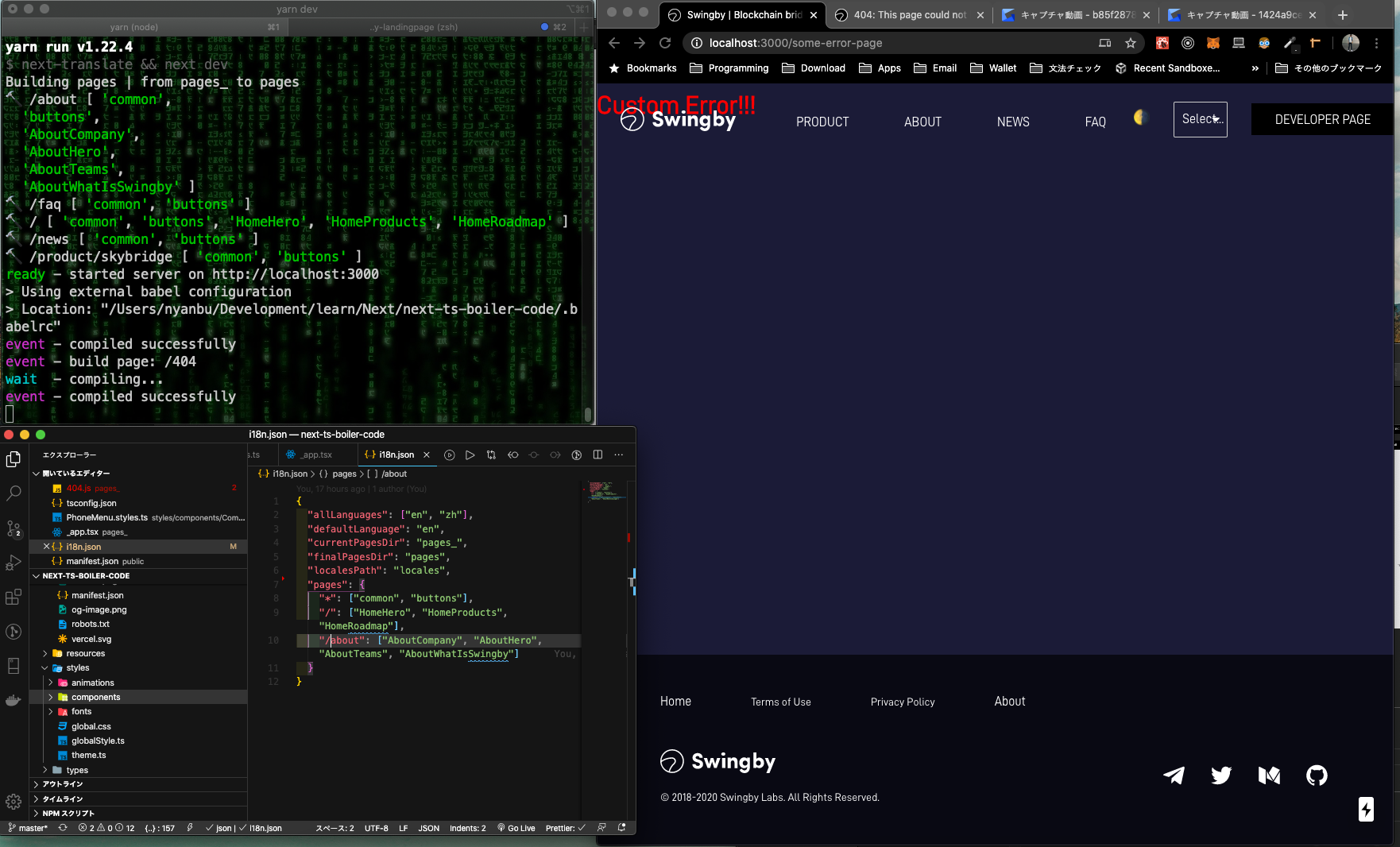Click the DEVELOPER PAGE button
Viewport: 1400px width, 847px height.
pos(1322,119)
